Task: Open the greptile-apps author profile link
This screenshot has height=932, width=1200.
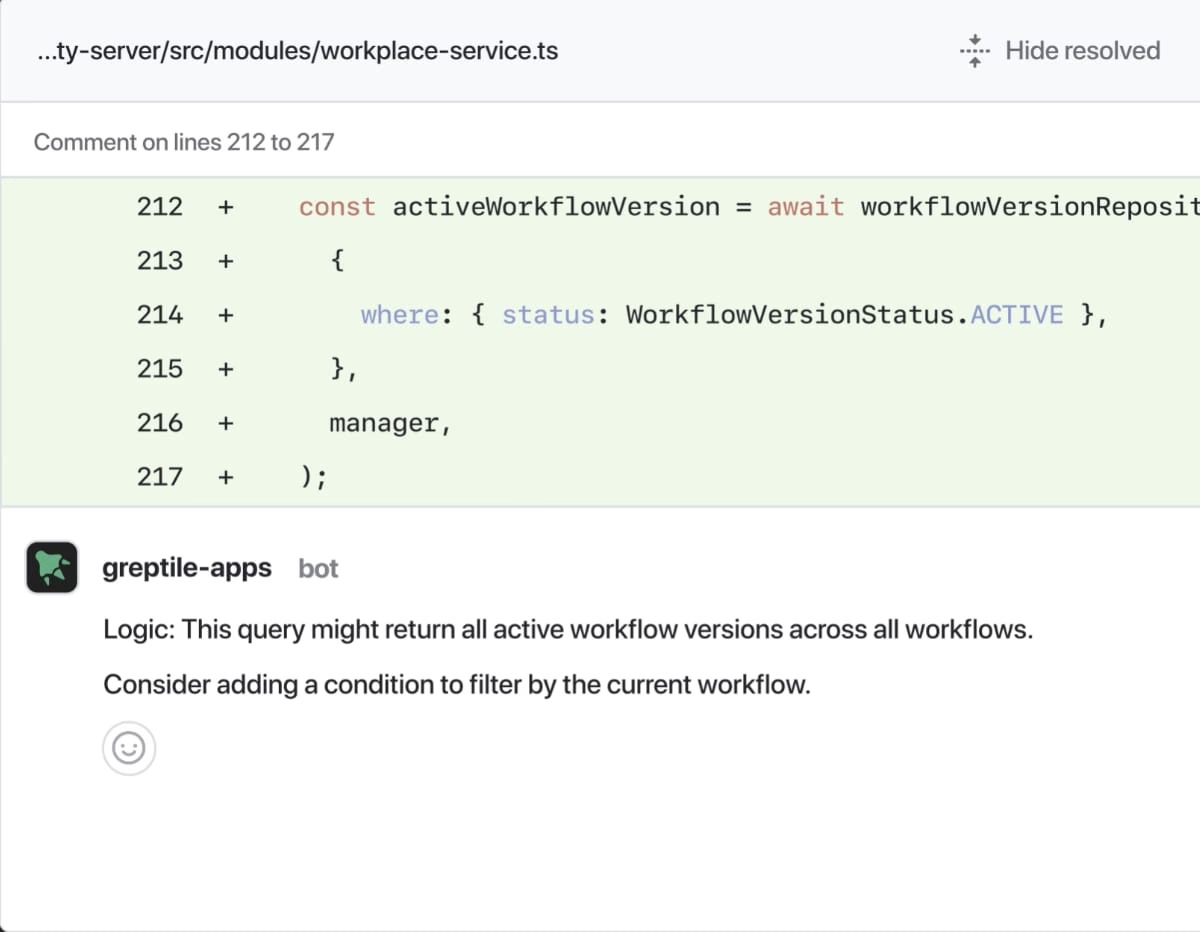Action: pos(187,568)
